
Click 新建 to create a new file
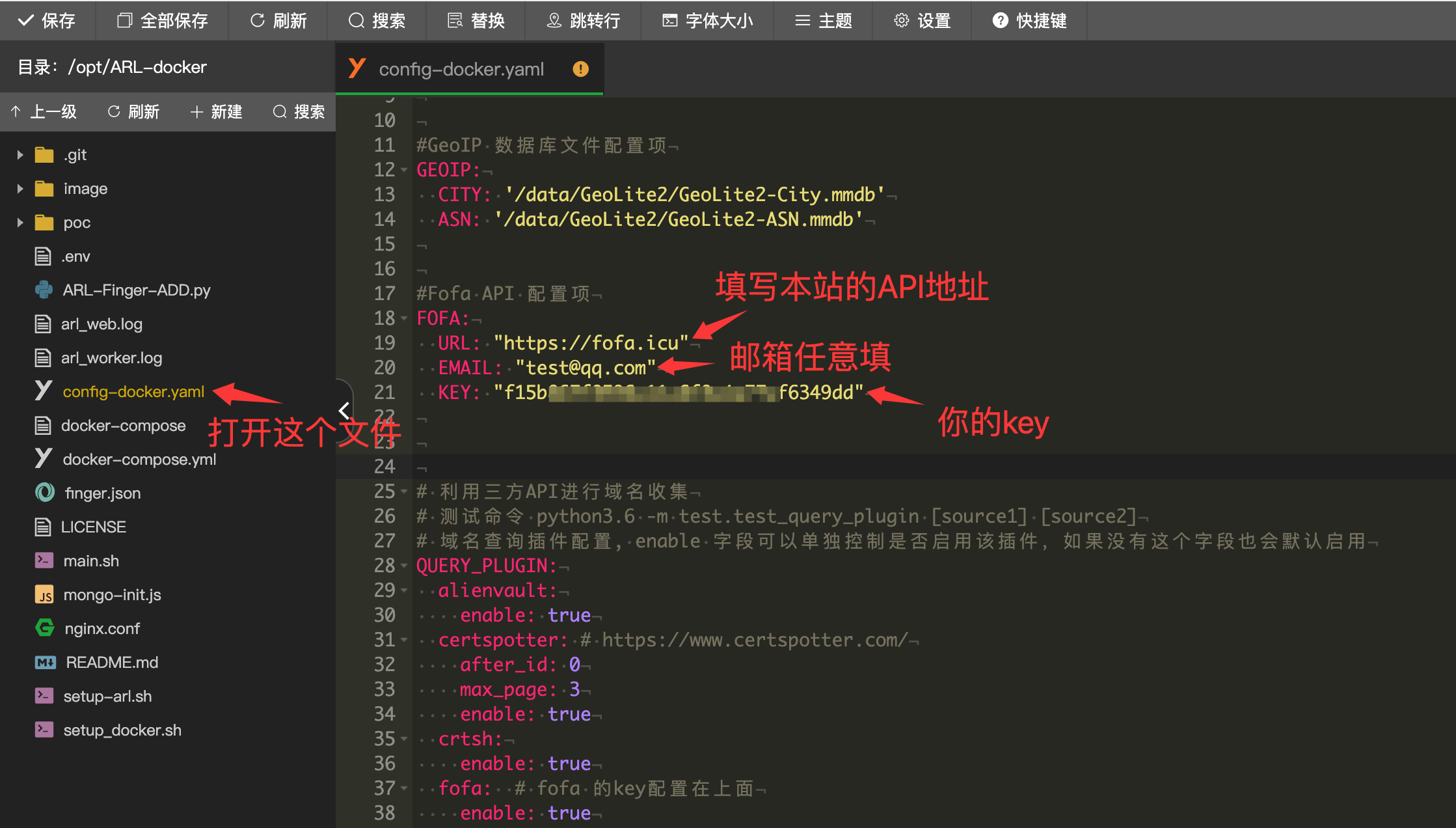point(217,112)
